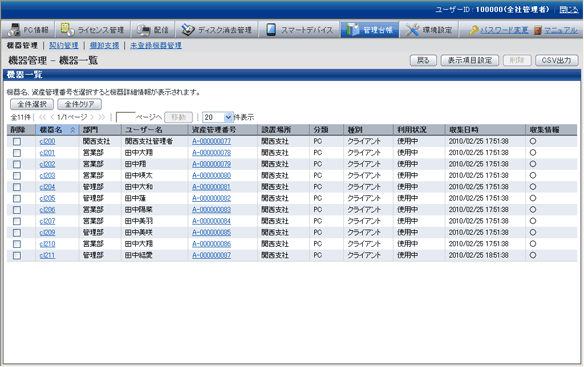The image size is (584, 367).
Task: Click the 全件選択 button
Action: (x=32, y=104)
